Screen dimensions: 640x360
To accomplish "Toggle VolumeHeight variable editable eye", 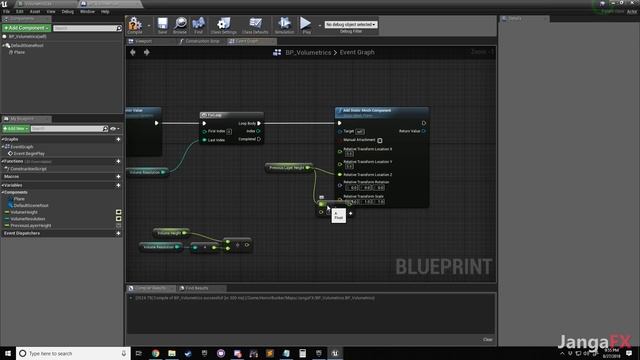I will pos(118,212).
